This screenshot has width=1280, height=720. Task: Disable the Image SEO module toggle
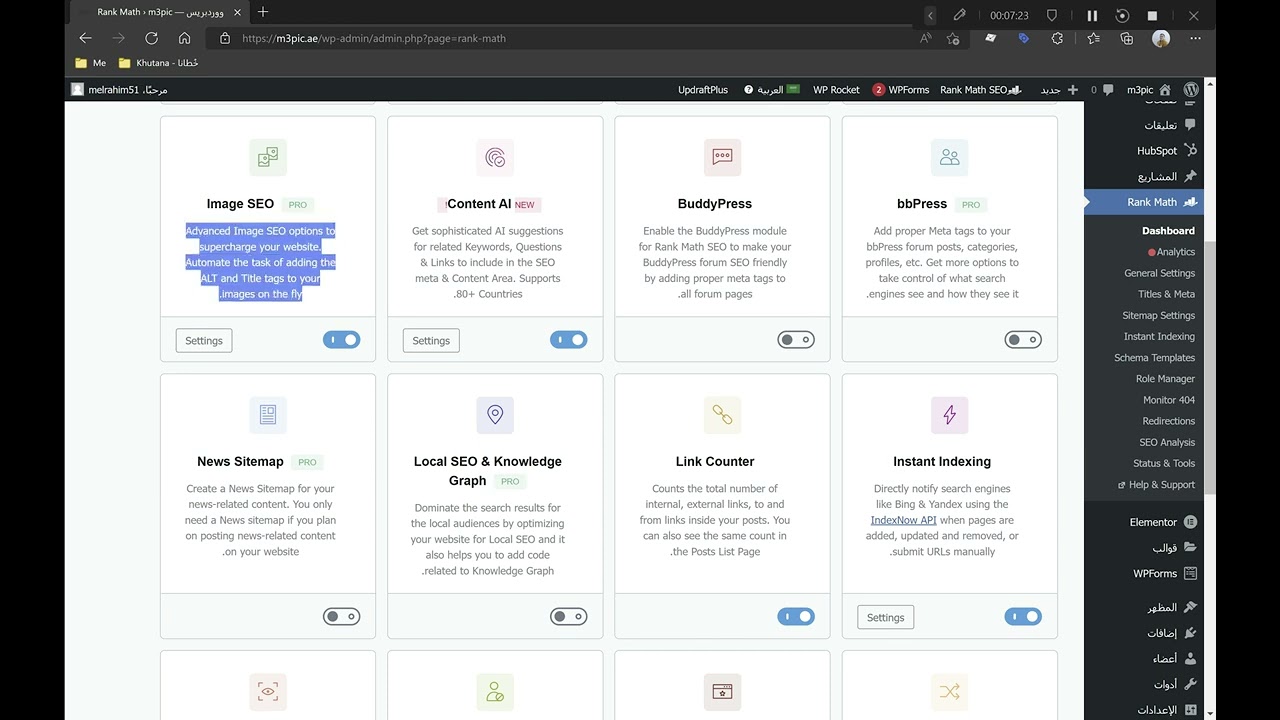[341, 340]
